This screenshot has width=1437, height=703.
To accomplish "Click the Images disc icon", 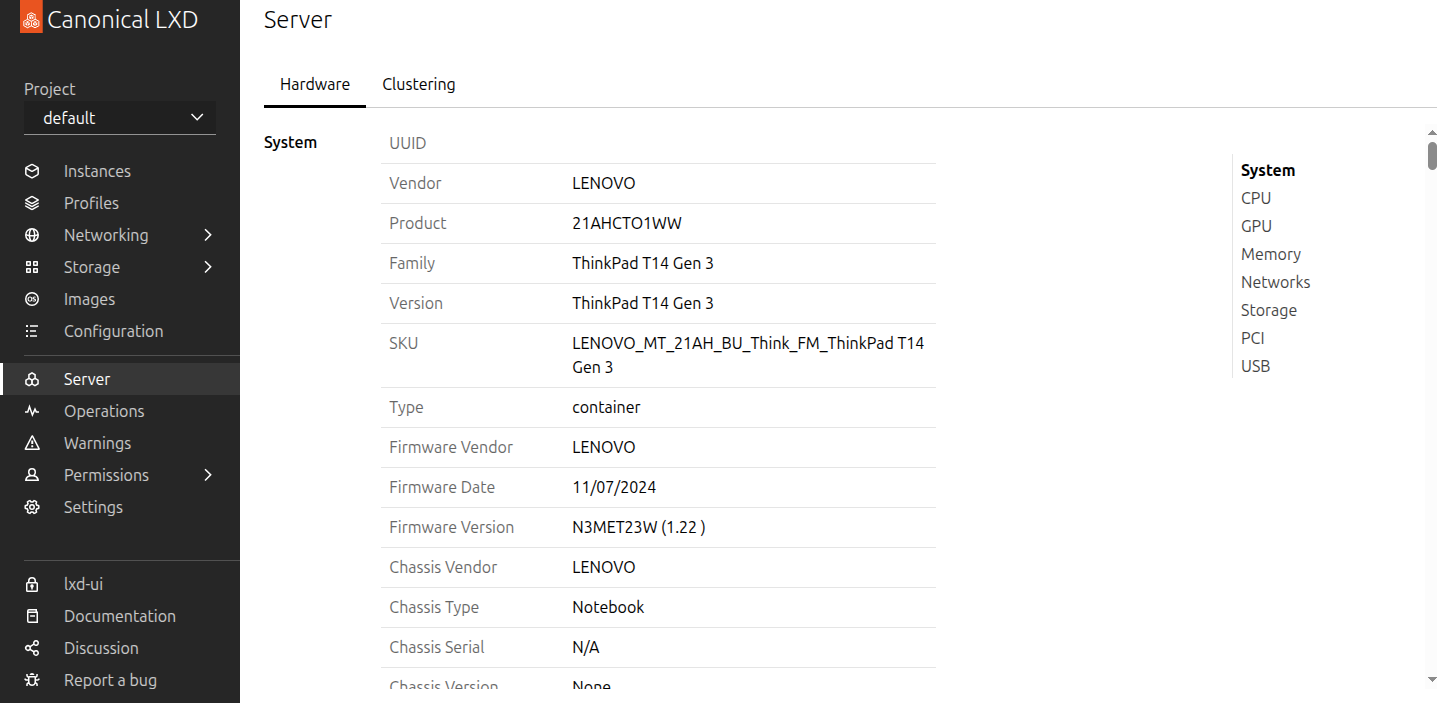I will point(32,299).
